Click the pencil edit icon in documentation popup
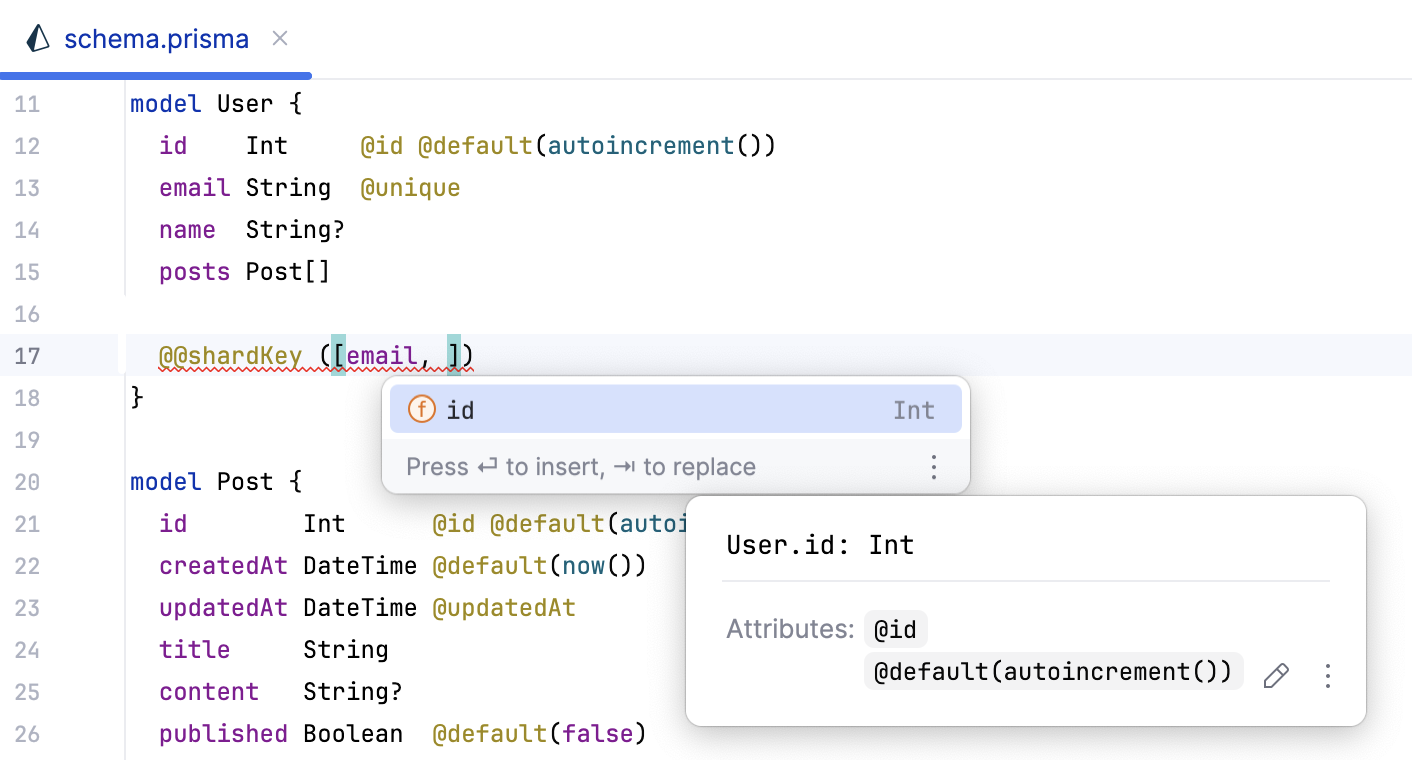Image resolution: width=1412 pixels, height=760 pixels. click(1276, 676)
